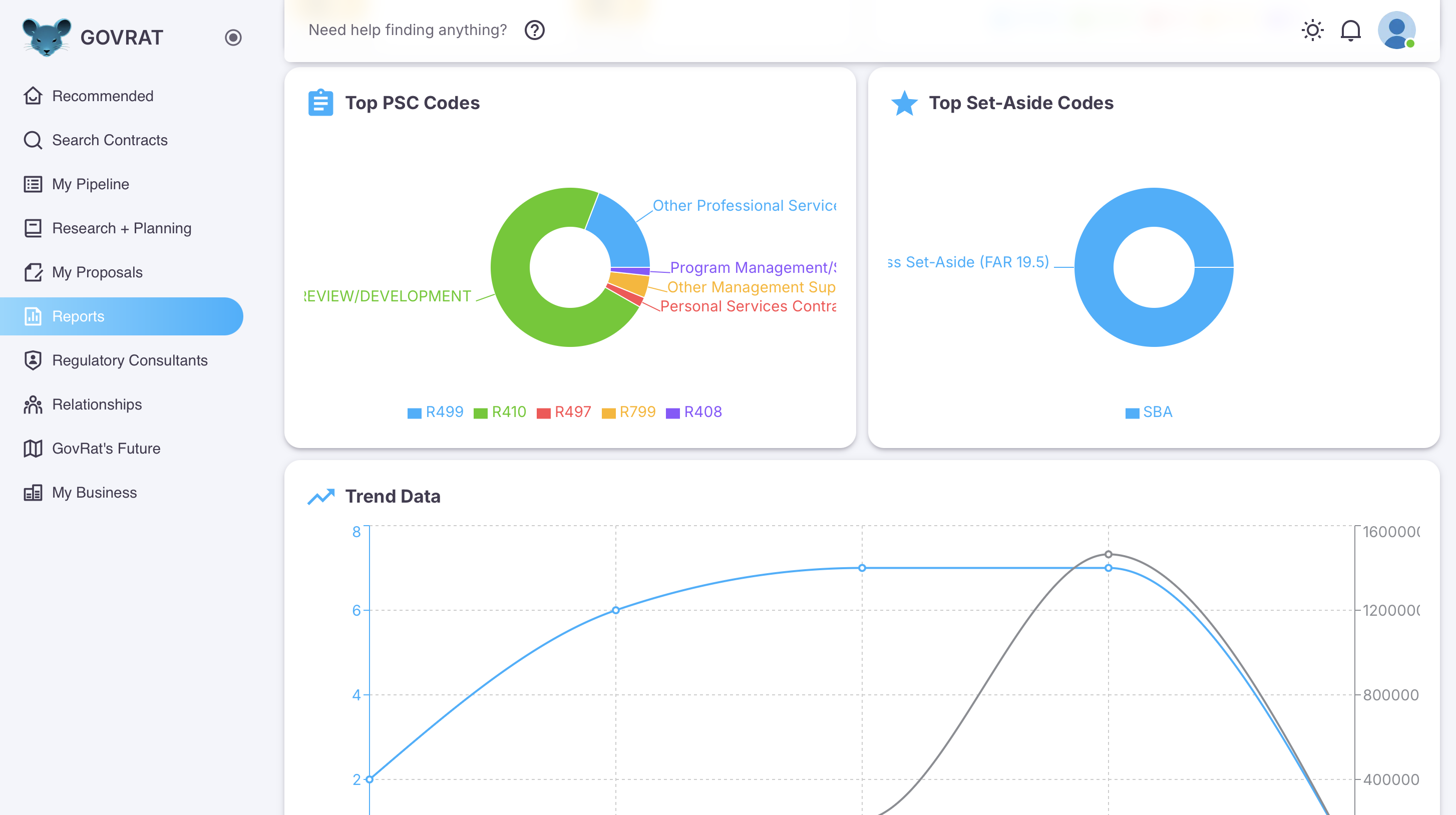This screenshot has height=815, width=1456.
Task: Toggle R408 legend entry
Action: tap(693, 412)
